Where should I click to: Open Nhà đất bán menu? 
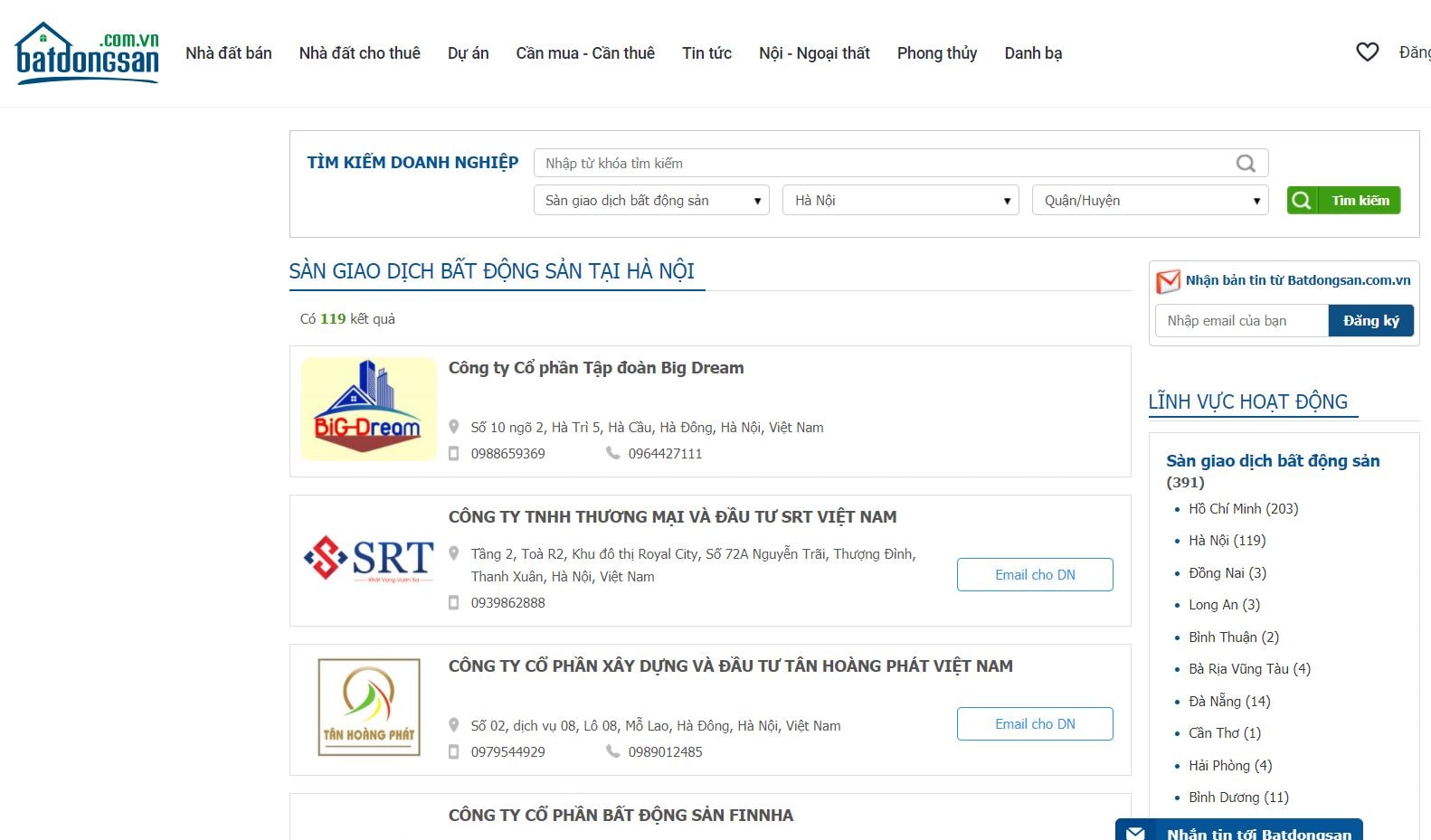tap(229, 53)
